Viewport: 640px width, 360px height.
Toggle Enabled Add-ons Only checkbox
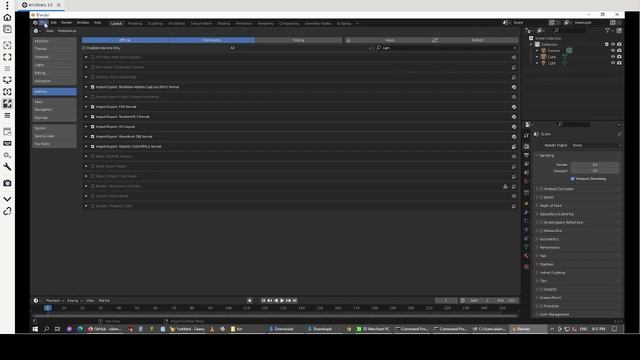[84, 48]
